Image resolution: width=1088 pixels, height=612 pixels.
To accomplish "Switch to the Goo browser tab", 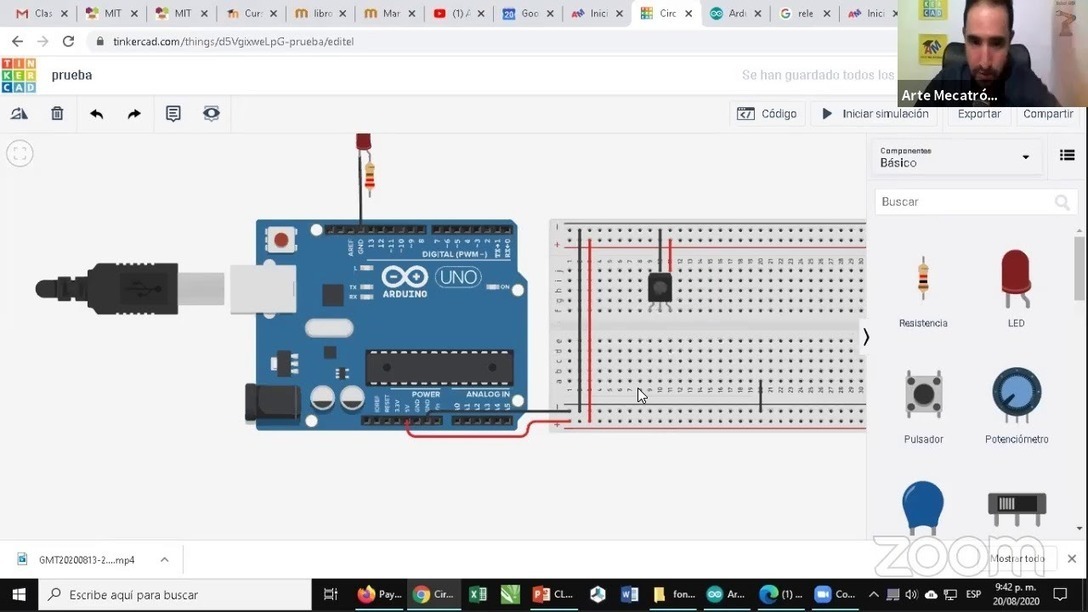I will (x=529, y=13).
